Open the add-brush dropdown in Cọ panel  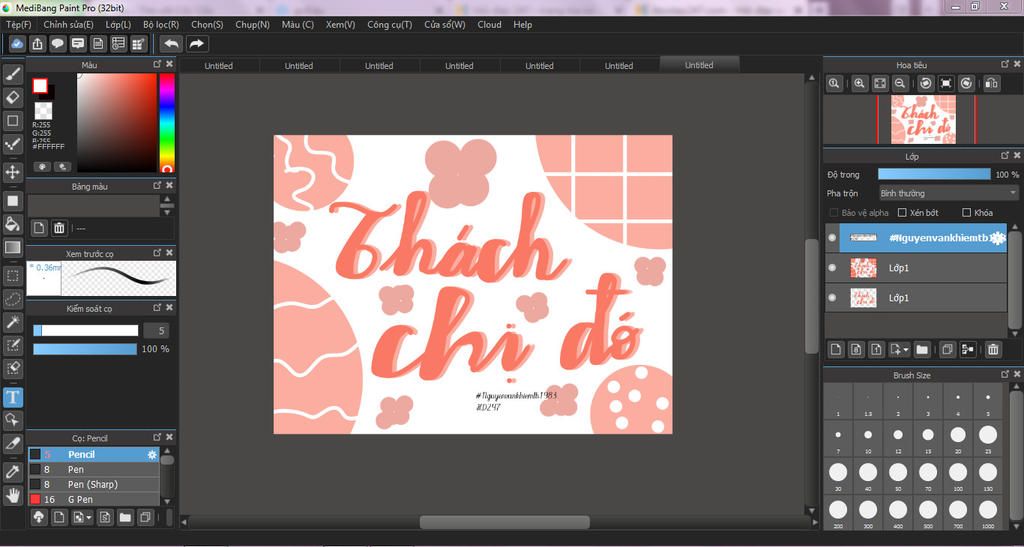89,518
